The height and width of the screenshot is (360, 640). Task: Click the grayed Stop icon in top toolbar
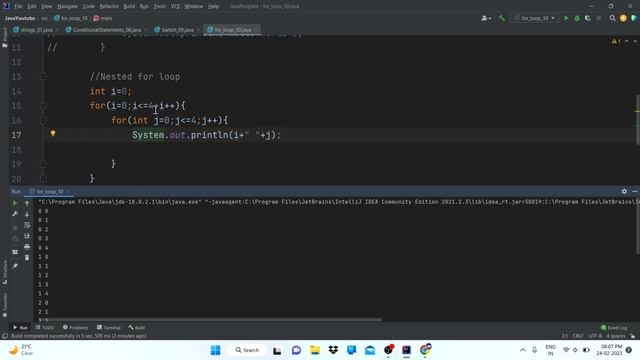(x=599, y=18)
